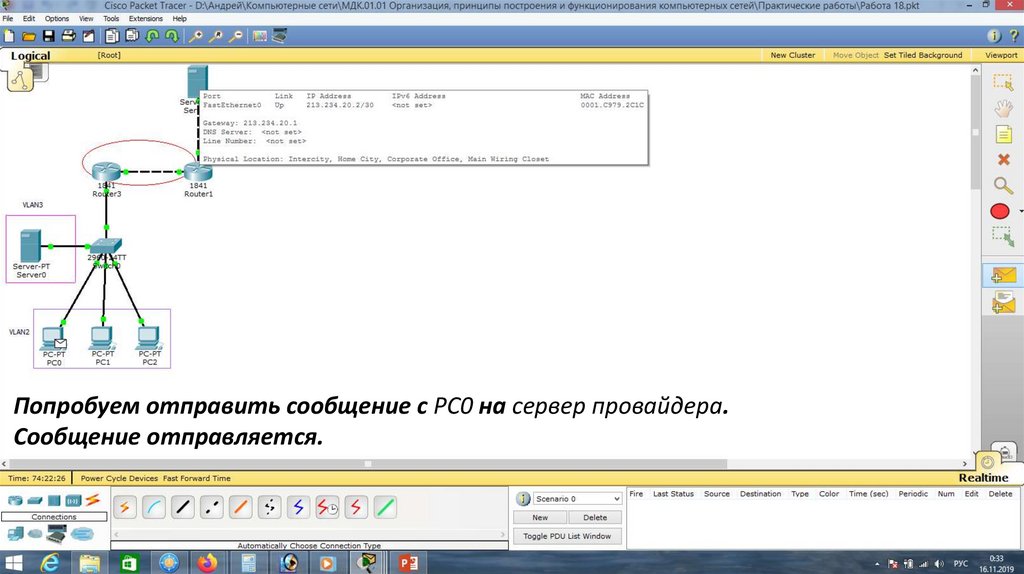Open the Tools menu
This screenshot has height=574, width=1024.
(x=111, y=18)
